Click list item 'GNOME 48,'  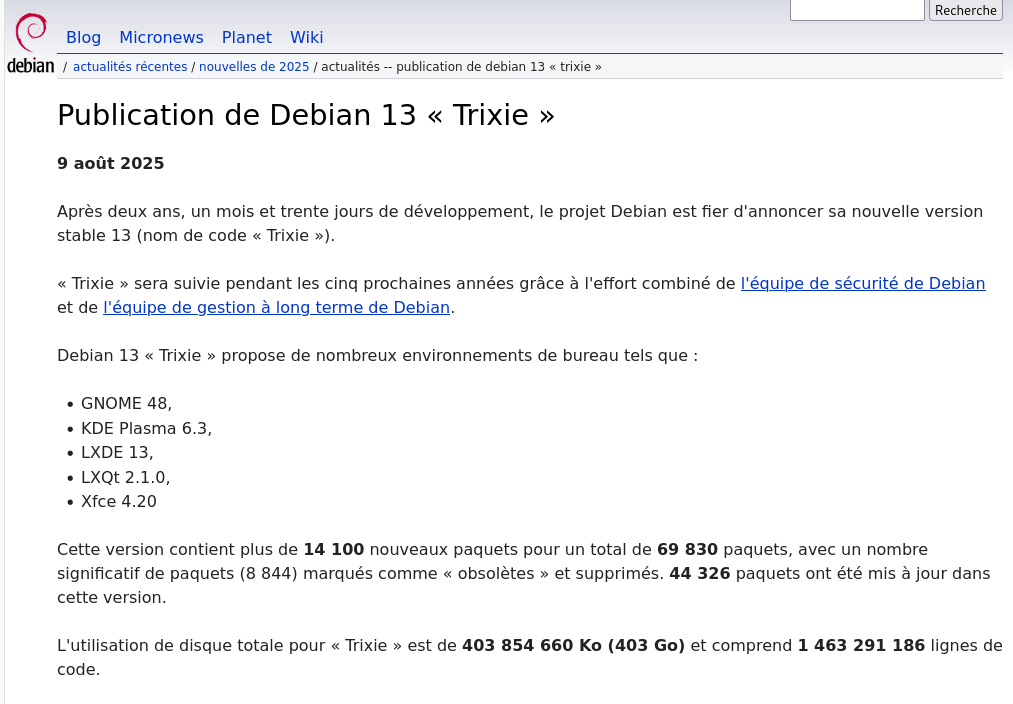[127, 404]
